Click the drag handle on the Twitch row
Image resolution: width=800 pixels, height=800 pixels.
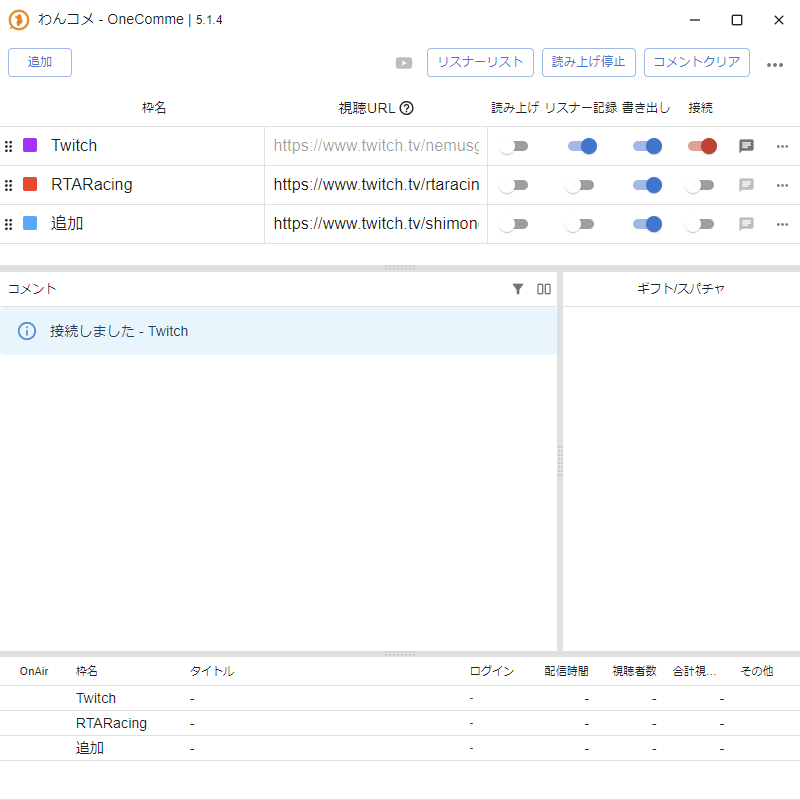tap(9, 146)
